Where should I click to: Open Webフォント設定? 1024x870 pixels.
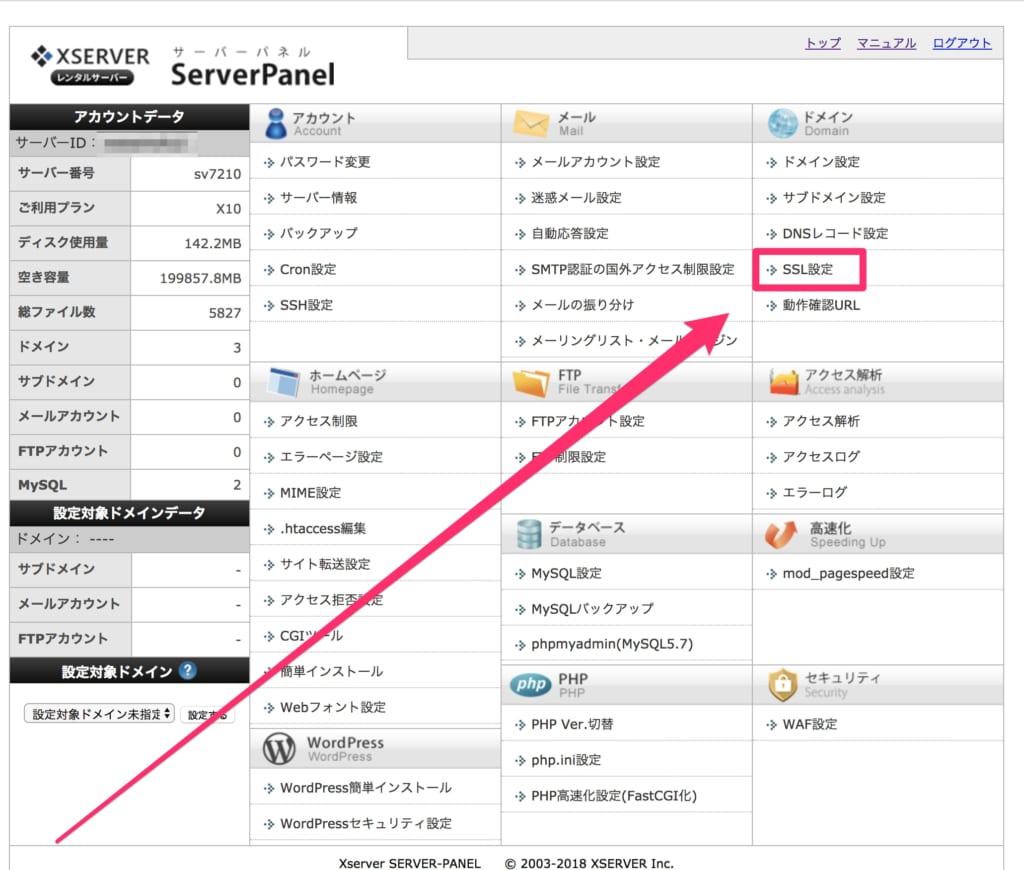click(x=332, y=707)
